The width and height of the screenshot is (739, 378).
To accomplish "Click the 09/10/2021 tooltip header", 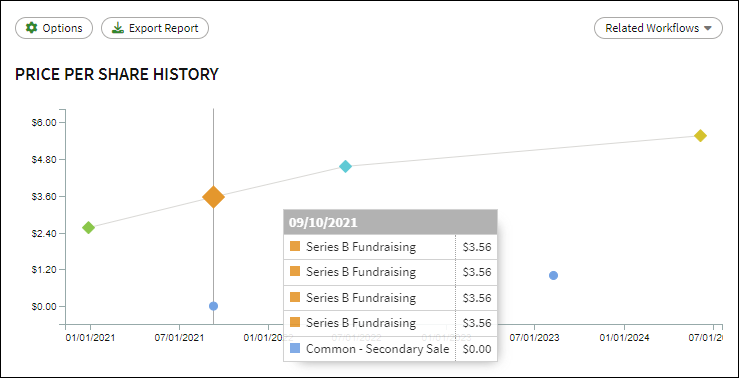I will (390, 222).
